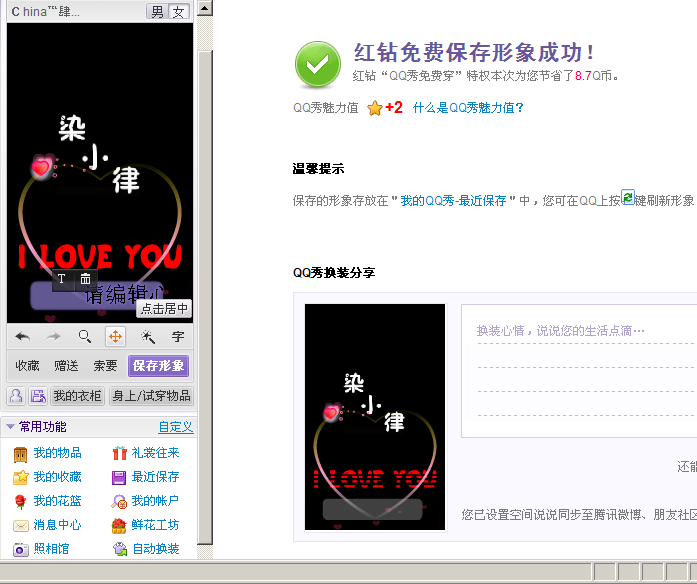Click the gold charm star icon

click(375, 108)
